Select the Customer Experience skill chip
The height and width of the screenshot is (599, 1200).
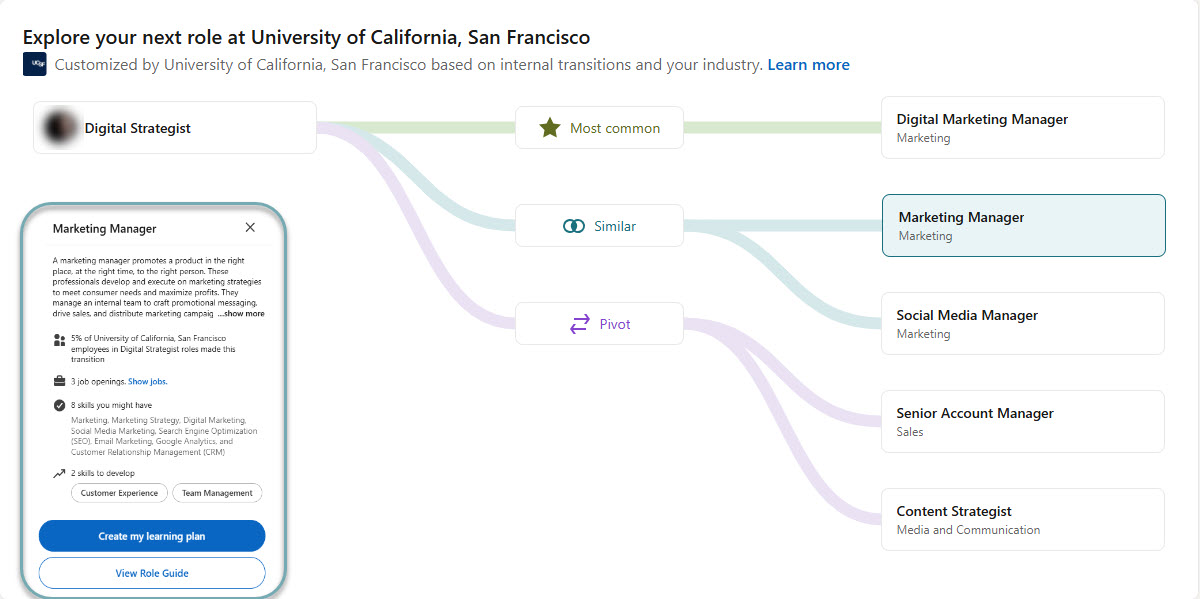(119, 493)
